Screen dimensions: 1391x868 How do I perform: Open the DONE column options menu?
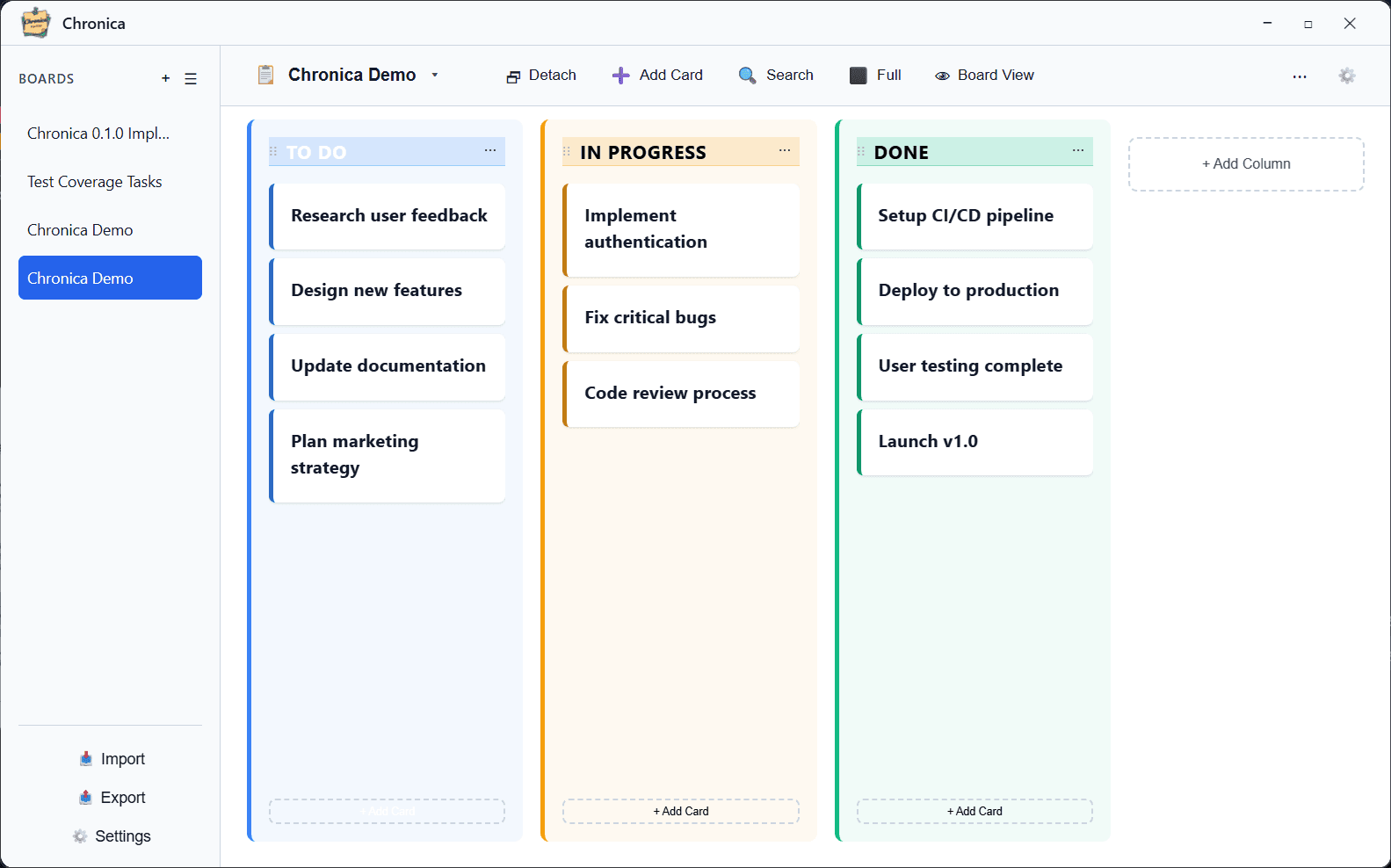1078,151
